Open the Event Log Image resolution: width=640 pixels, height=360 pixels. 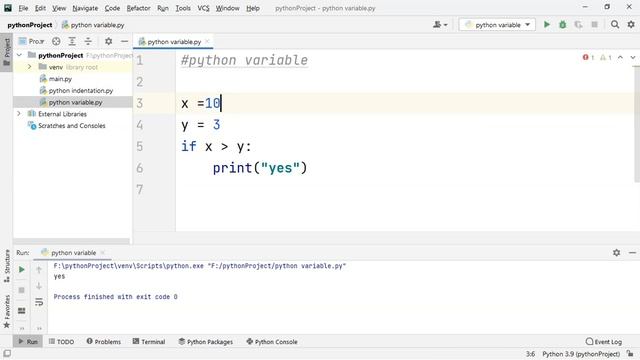tap(604, 342)
